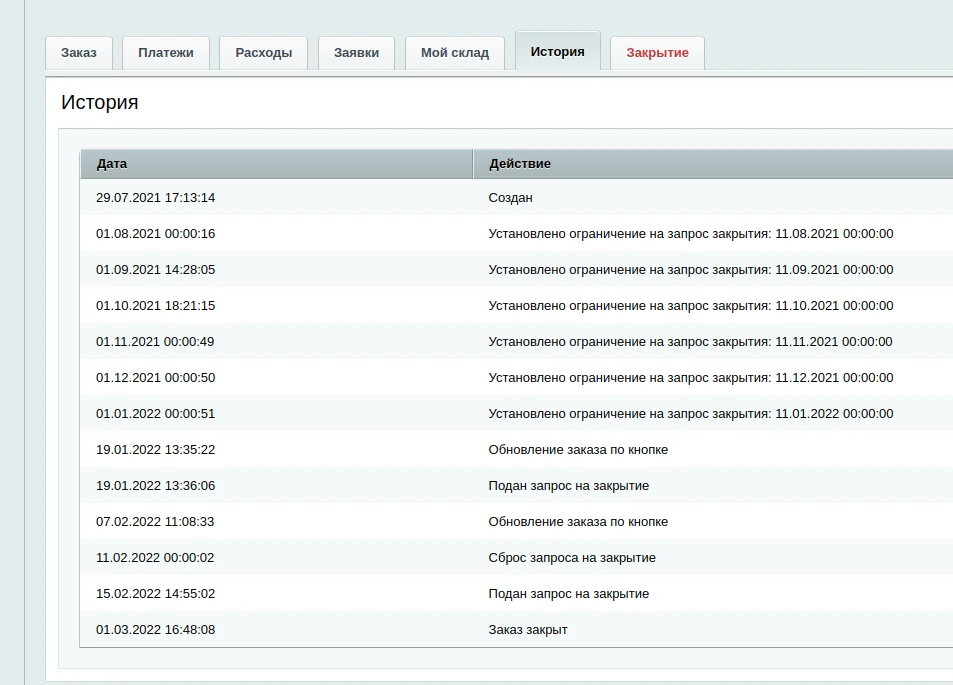
Task: Select date 01.11.2021 00:00:49
Action: coord(155,342)
